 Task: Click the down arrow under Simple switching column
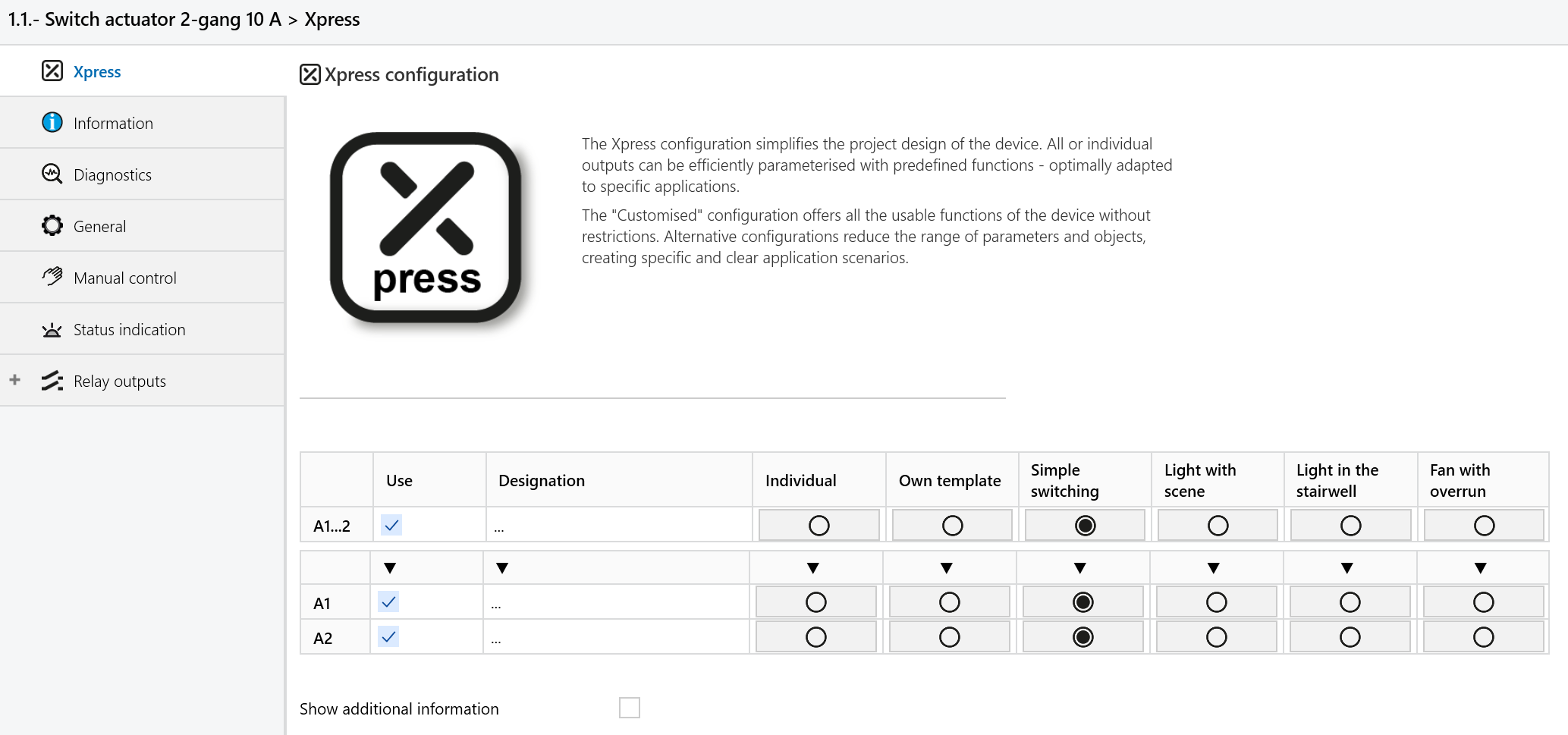pos(1080,568)
